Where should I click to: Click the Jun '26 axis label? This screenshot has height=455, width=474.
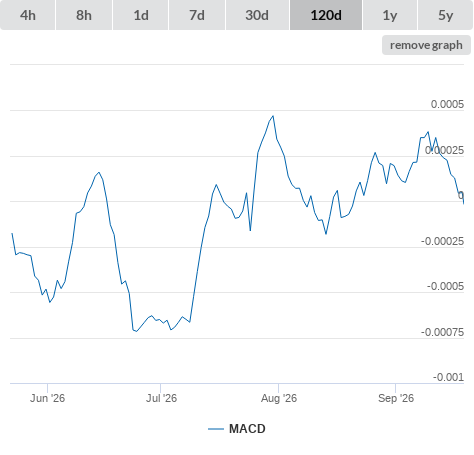[47, 398]
